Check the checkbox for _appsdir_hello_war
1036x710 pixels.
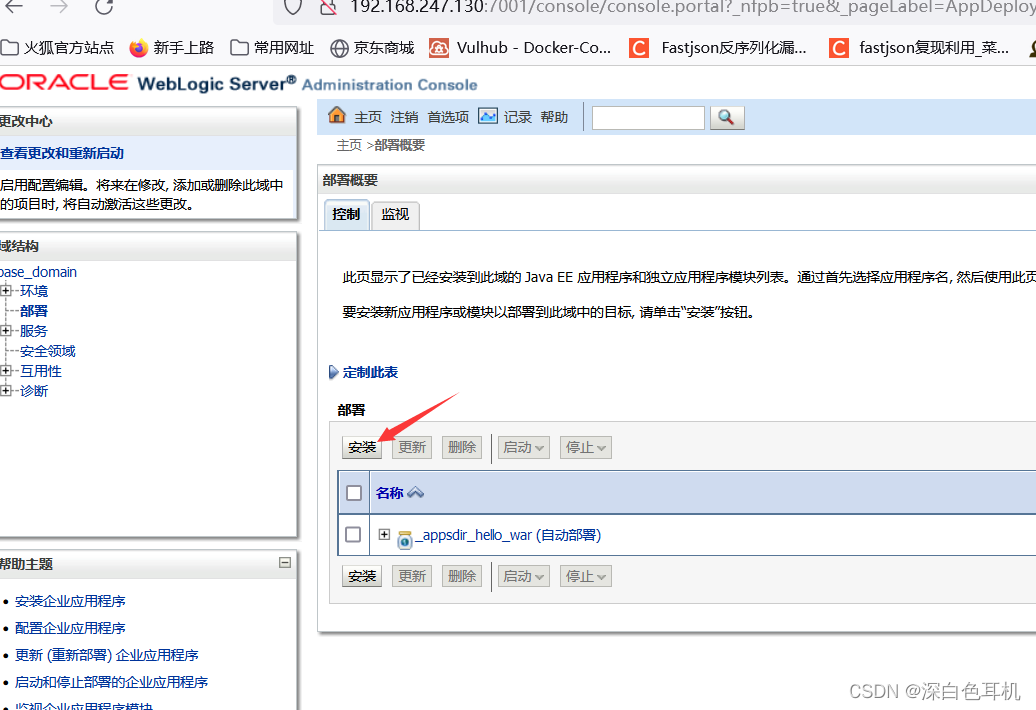point(353,534)
